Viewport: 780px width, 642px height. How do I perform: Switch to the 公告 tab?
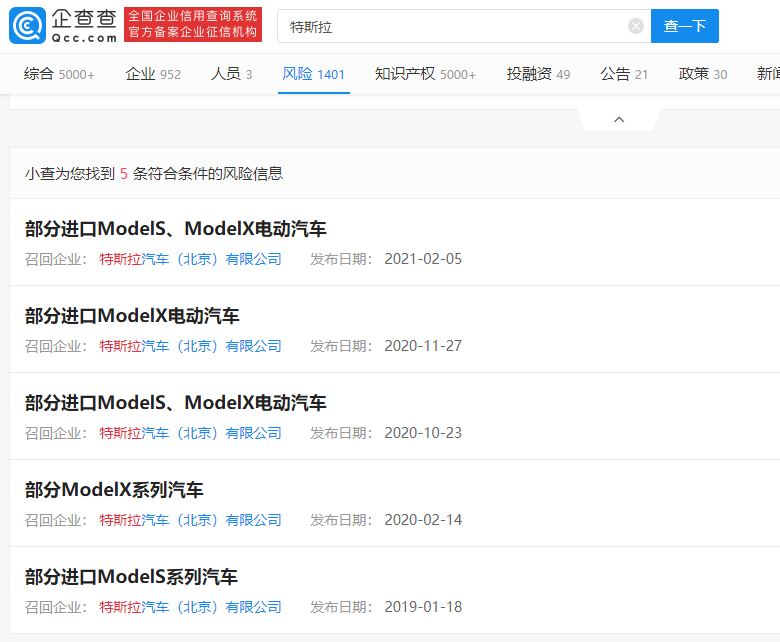tap(624, 74)
